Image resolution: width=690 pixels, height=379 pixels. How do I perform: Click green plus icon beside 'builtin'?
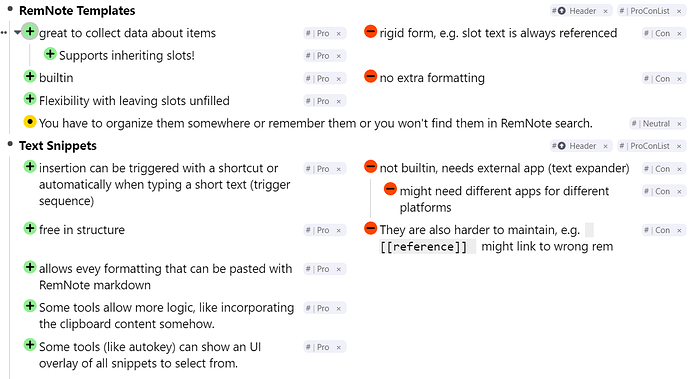coord(29,77)
